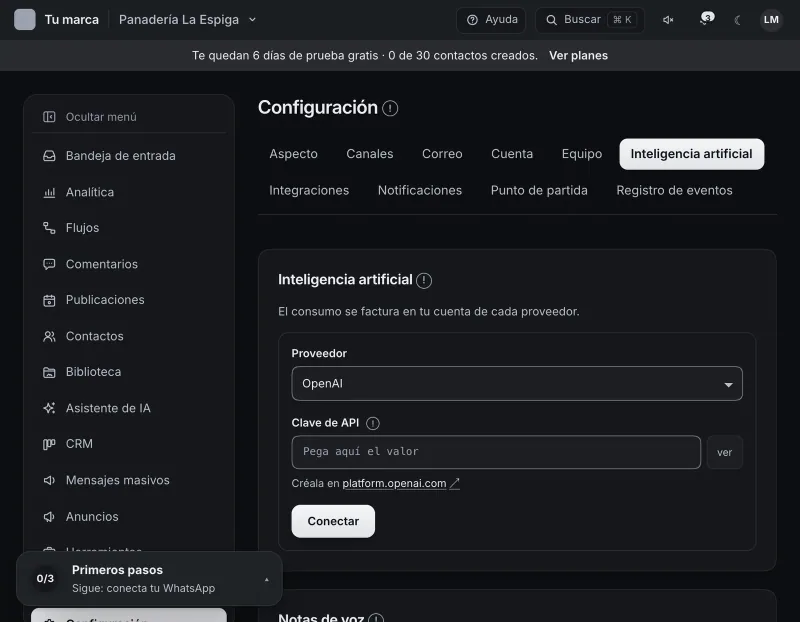Click Sigue: conecta tu WhatsApp text
The height and width of the screenshot is (622, 800).
pyautogui.click(x=143, y=588)
